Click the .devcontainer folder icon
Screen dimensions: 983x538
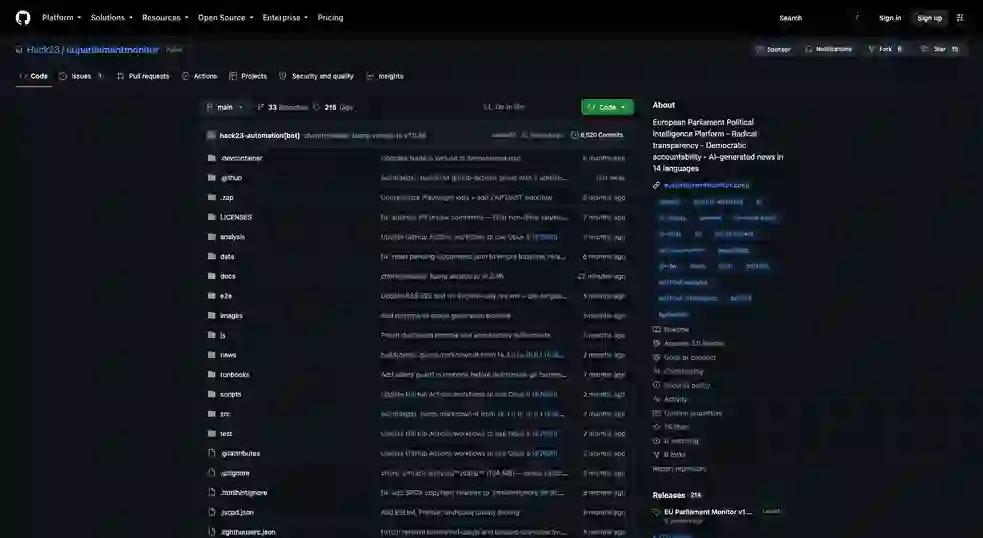point(211,158)
